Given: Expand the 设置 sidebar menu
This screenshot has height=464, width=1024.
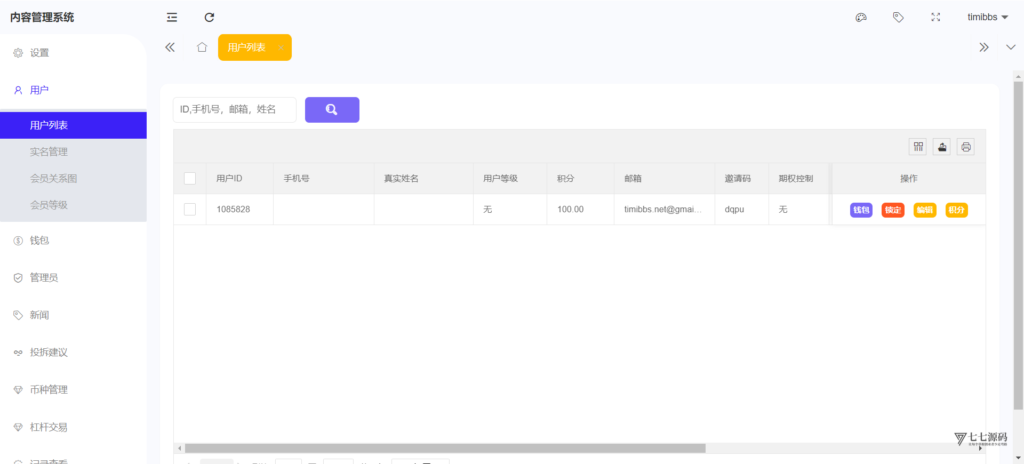Looking at the screenshot, I should click(x=73, y=53).
